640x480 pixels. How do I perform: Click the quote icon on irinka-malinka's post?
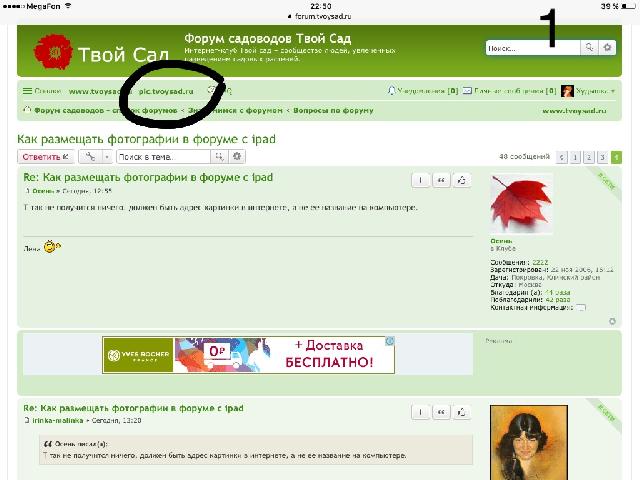click(x=441, y=412)
